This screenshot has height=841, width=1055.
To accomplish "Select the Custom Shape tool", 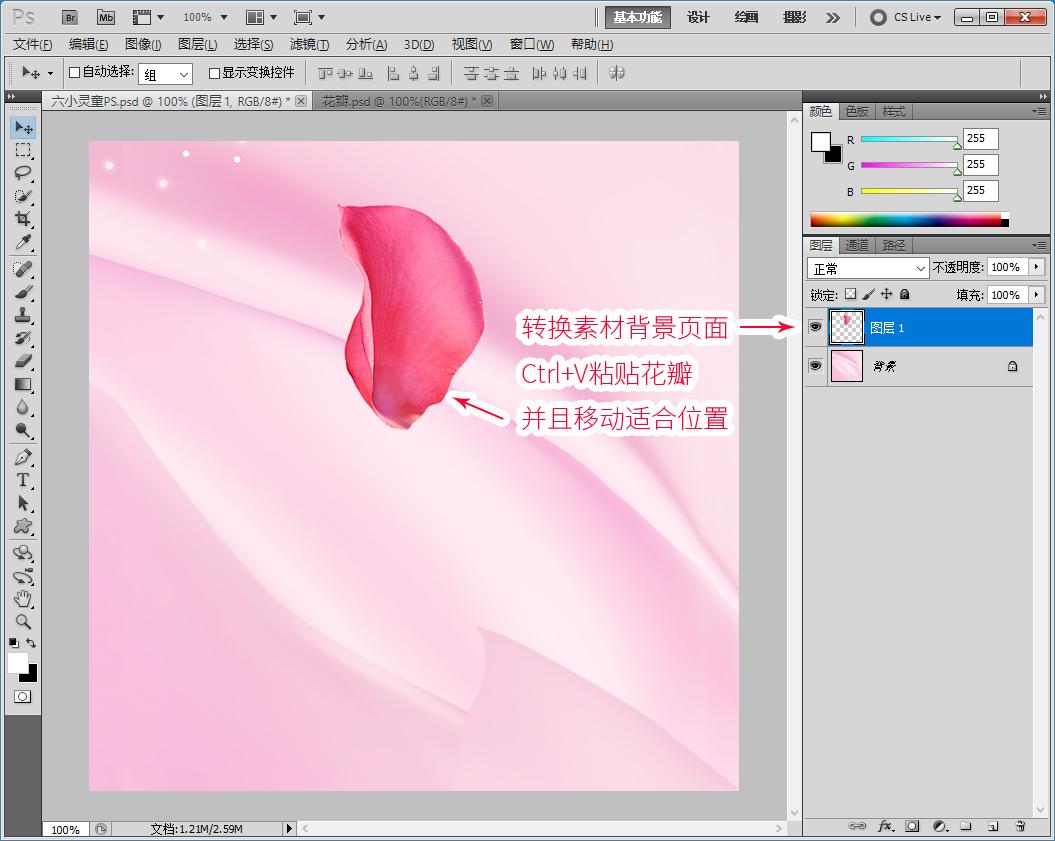I will pyautogui.click(x=24, y=526).
